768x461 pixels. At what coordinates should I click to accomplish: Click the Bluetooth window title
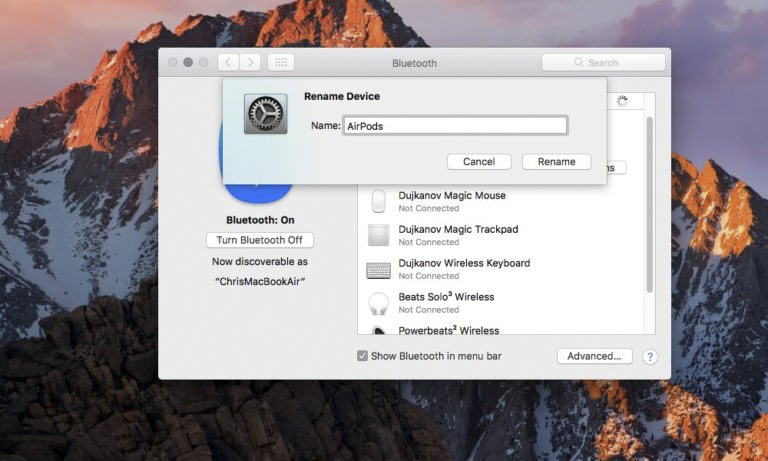click(x=414, y=63)
